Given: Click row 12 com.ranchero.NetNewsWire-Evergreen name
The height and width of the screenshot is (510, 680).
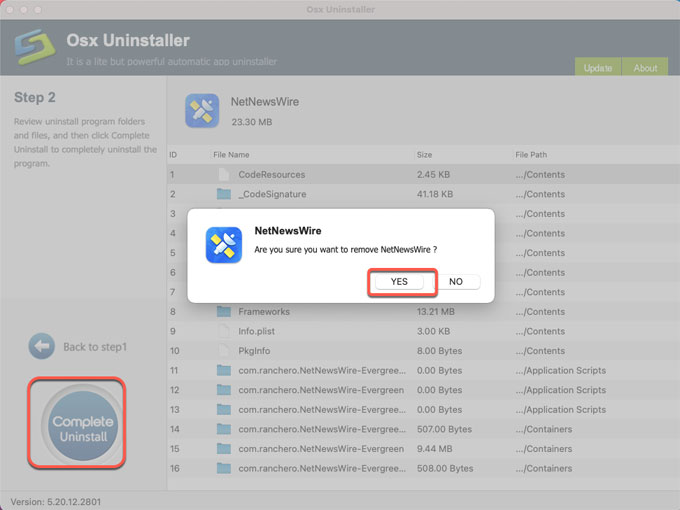Looking at the screenshot, I should click(x=321, y=390).
